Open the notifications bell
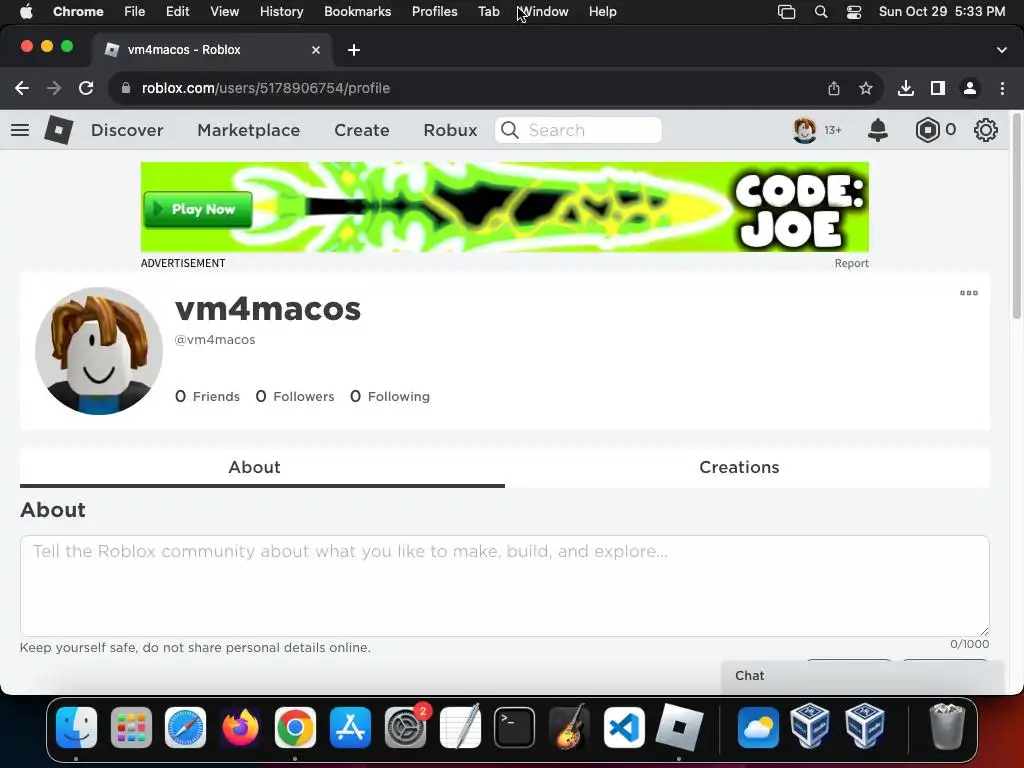The width and height of the screenshot is (1024, 768). click(878, 130)
